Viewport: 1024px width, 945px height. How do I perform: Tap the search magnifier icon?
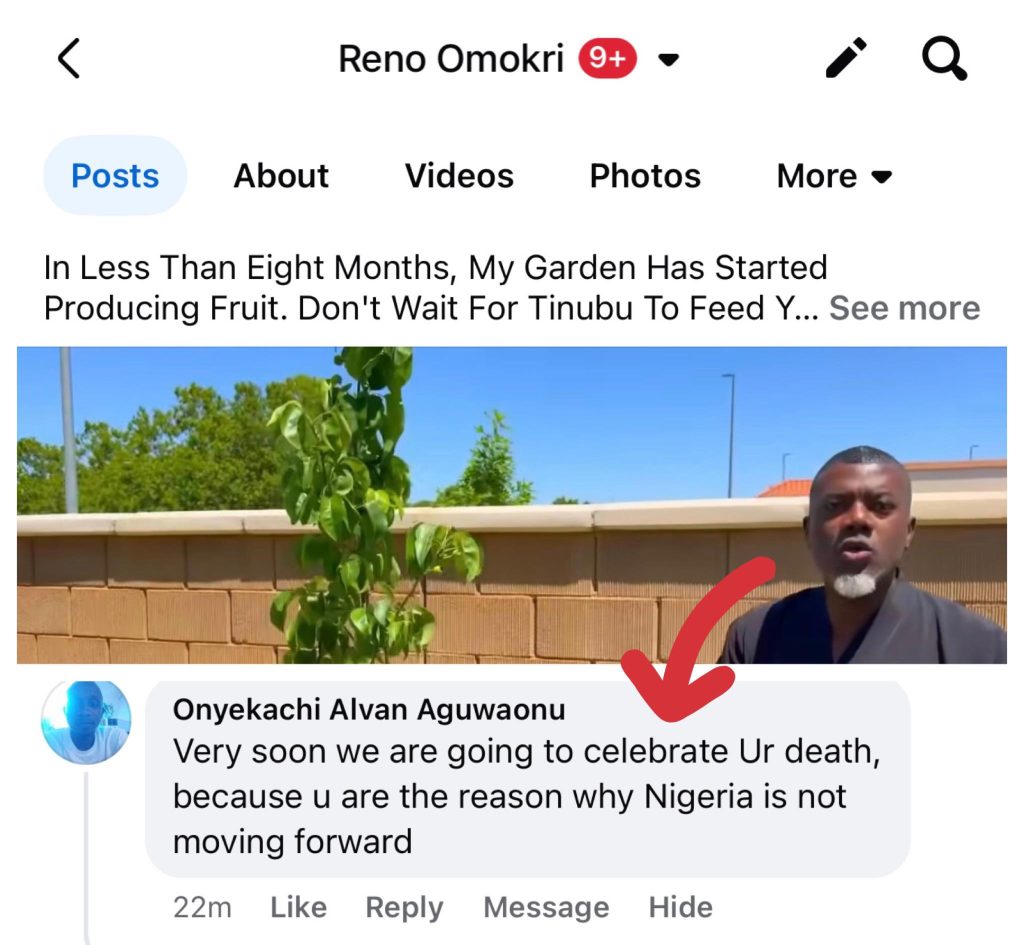point(943,60)
